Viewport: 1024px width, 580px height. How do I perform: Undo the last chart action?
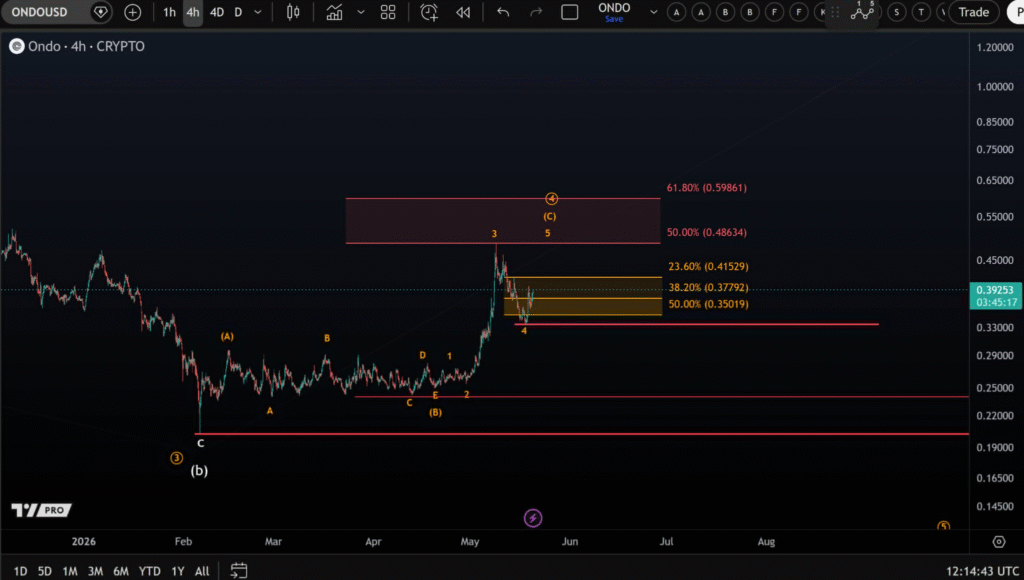click(x=503, y=12)
